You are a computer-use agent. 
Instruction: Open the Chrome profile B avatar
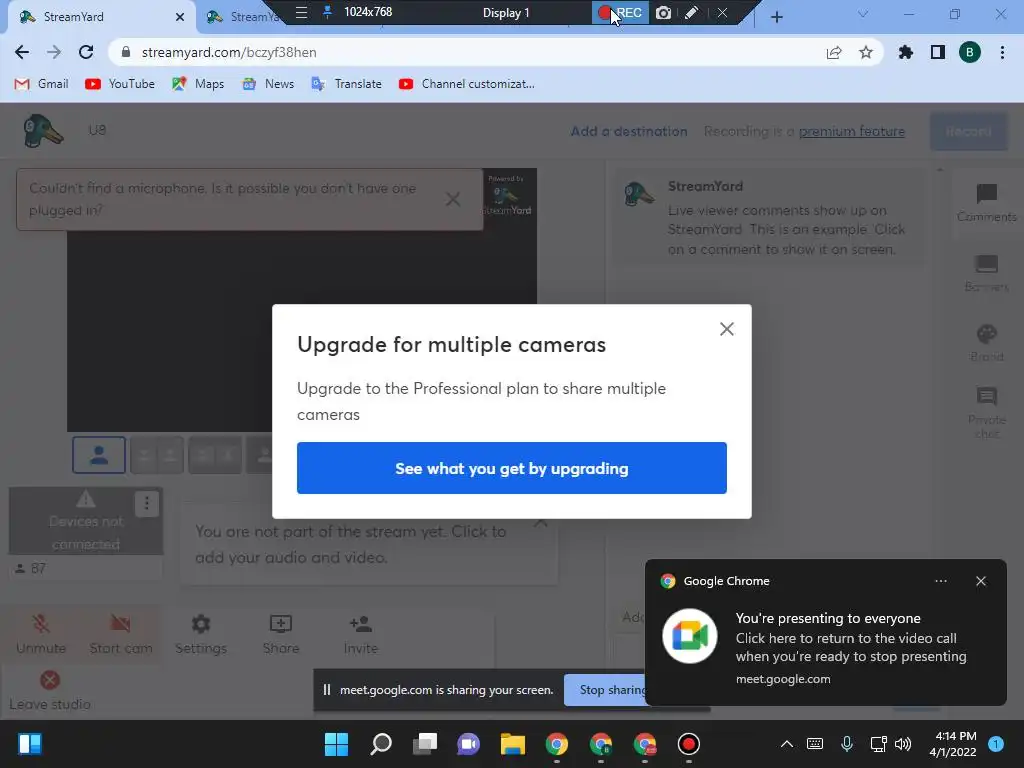(970, 52)
